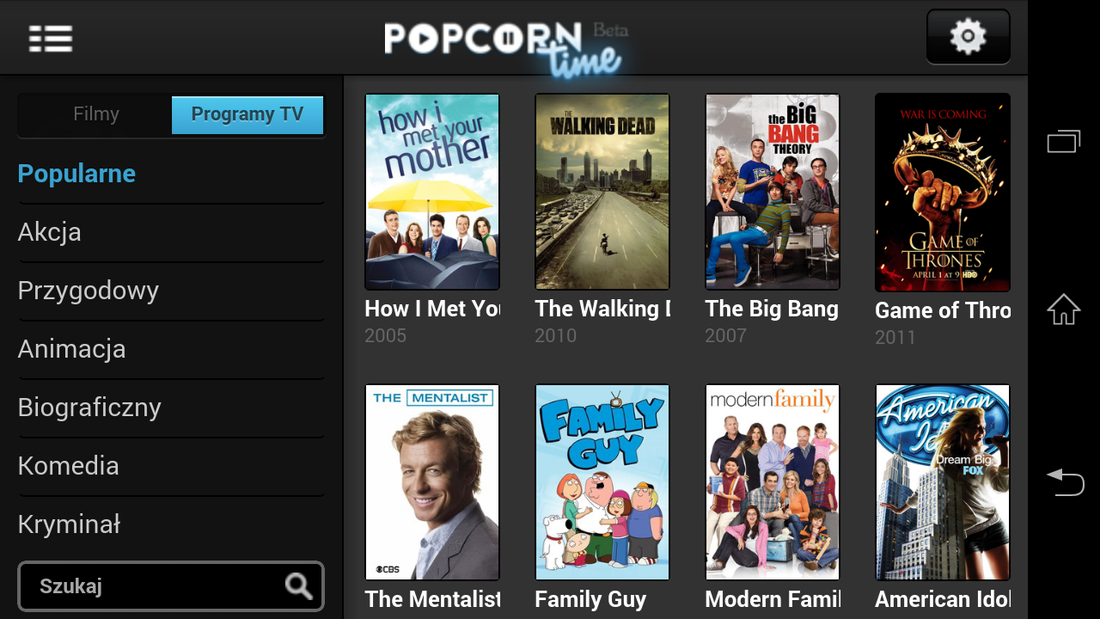Select the Programy TV tab

pos(248,114)
